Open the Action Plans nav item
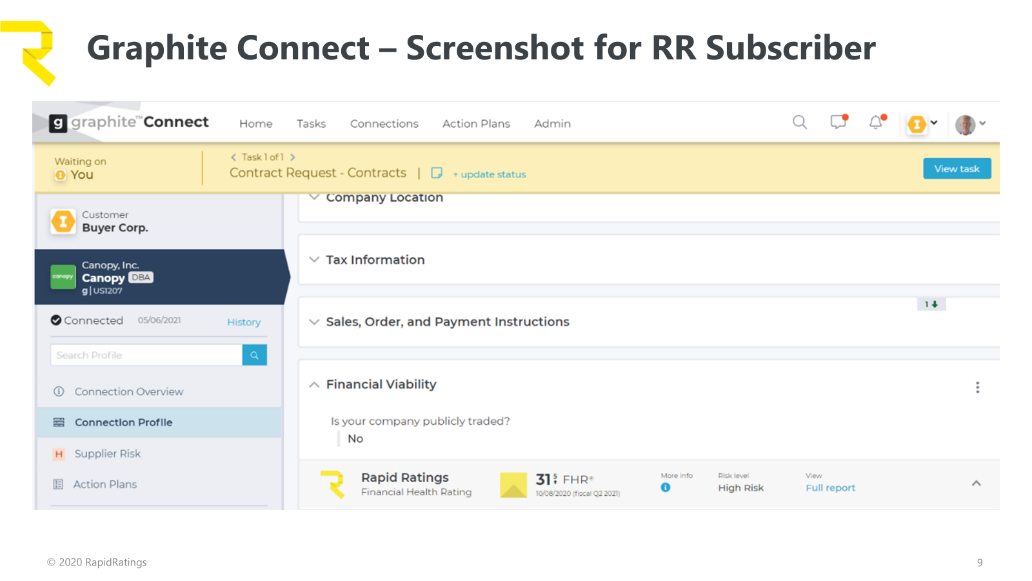 476,124
